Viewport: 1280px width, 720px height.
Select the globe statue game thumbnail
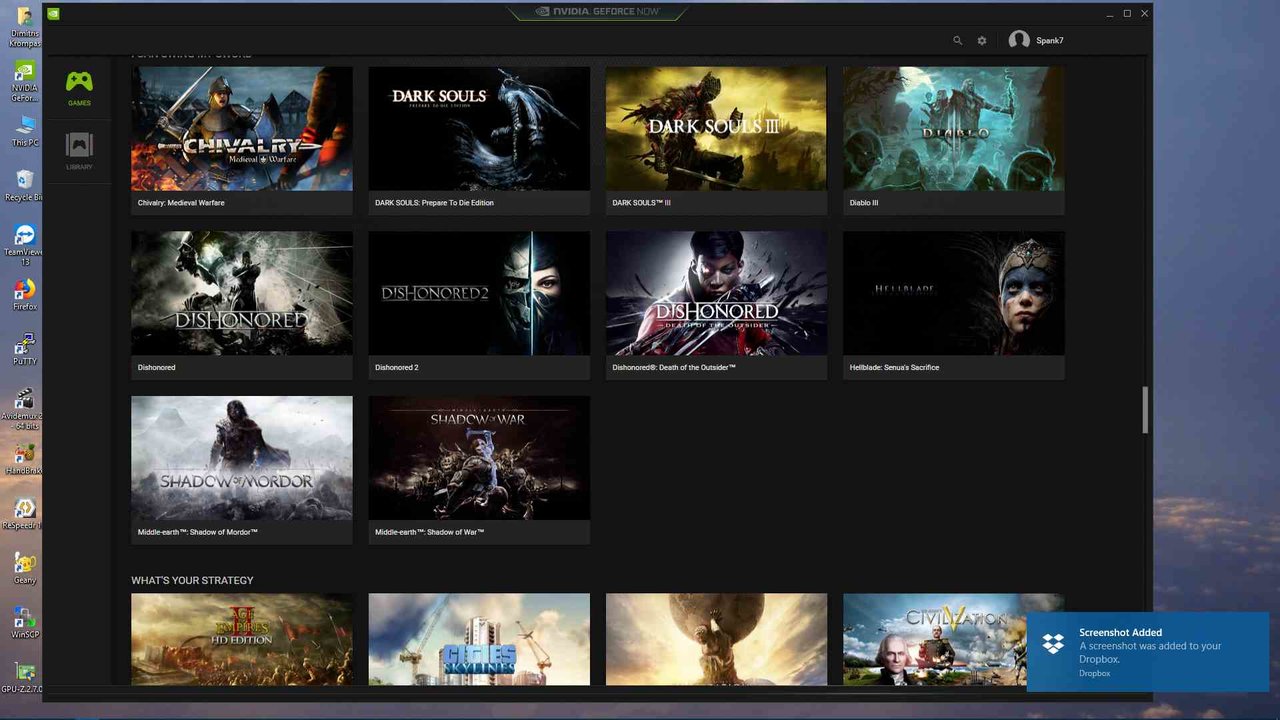coord(716,639)
